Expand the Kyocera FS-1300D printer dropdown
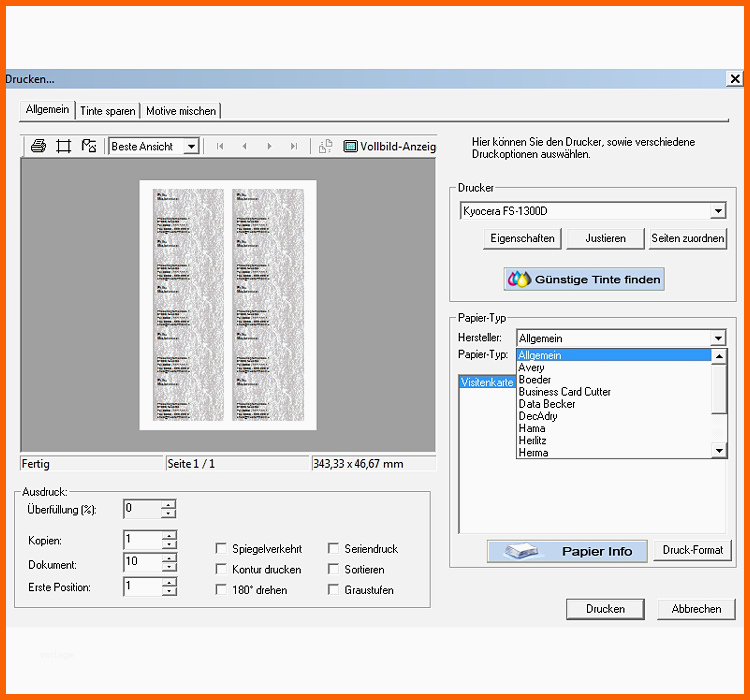The image size is (750, 700). 718,211
